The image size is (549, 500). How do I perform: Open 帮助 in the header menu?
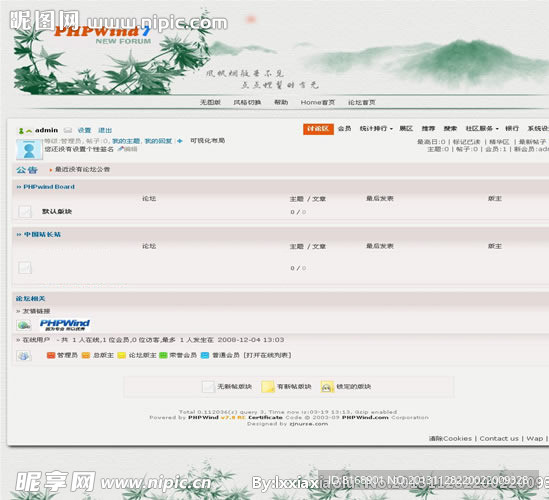[x=281, y=102]
